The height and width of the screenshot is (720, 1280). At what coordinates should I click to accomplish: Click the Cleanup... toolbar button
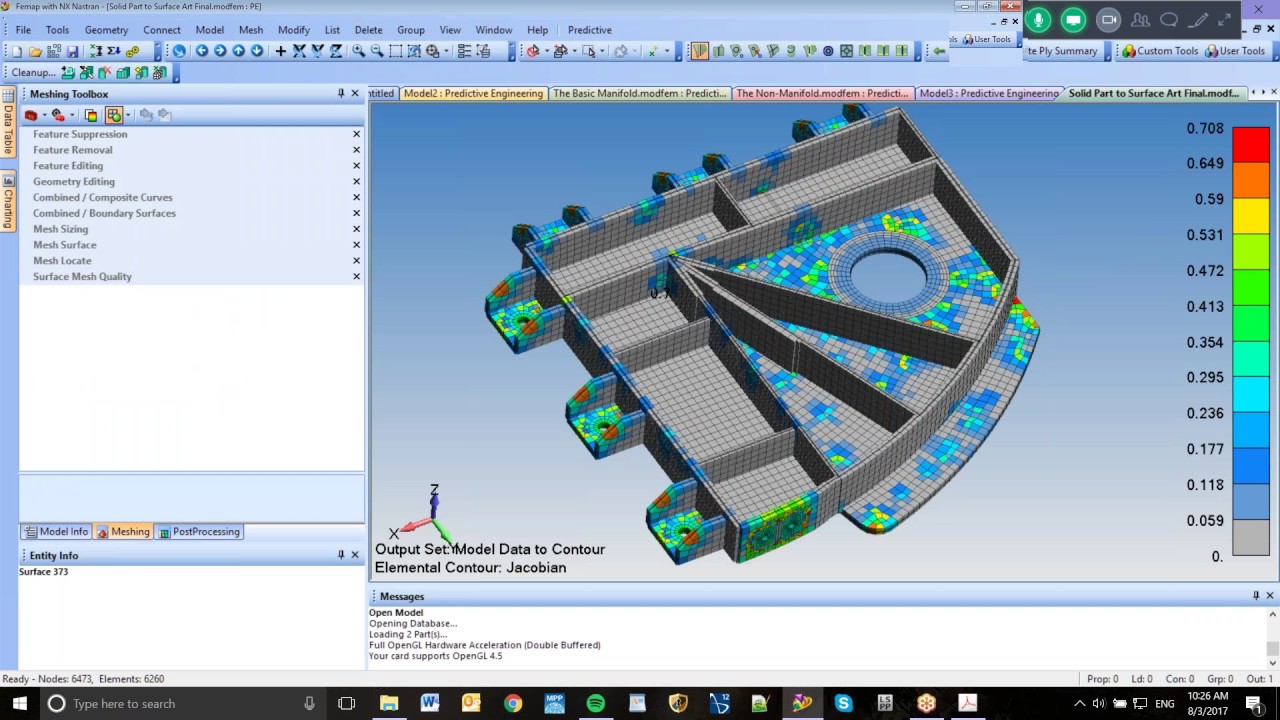[x=33, y=72]
